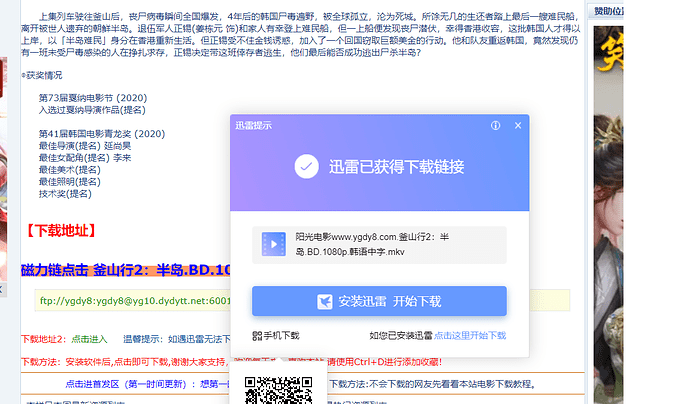Click the checkmark success icon
The width and height of the screenshot is (690, 404).
306,167
